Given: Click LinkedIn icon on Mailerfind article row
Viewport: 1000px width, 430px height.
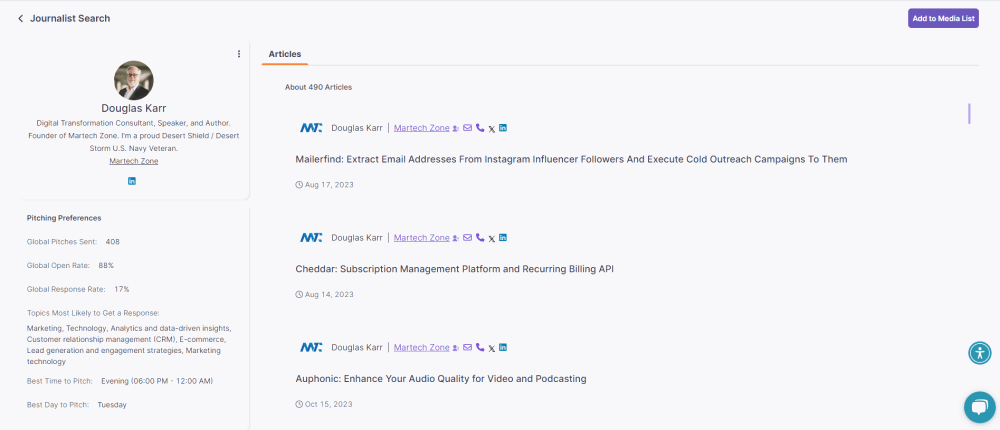Looking at the screenshot, I should [503, 128].
